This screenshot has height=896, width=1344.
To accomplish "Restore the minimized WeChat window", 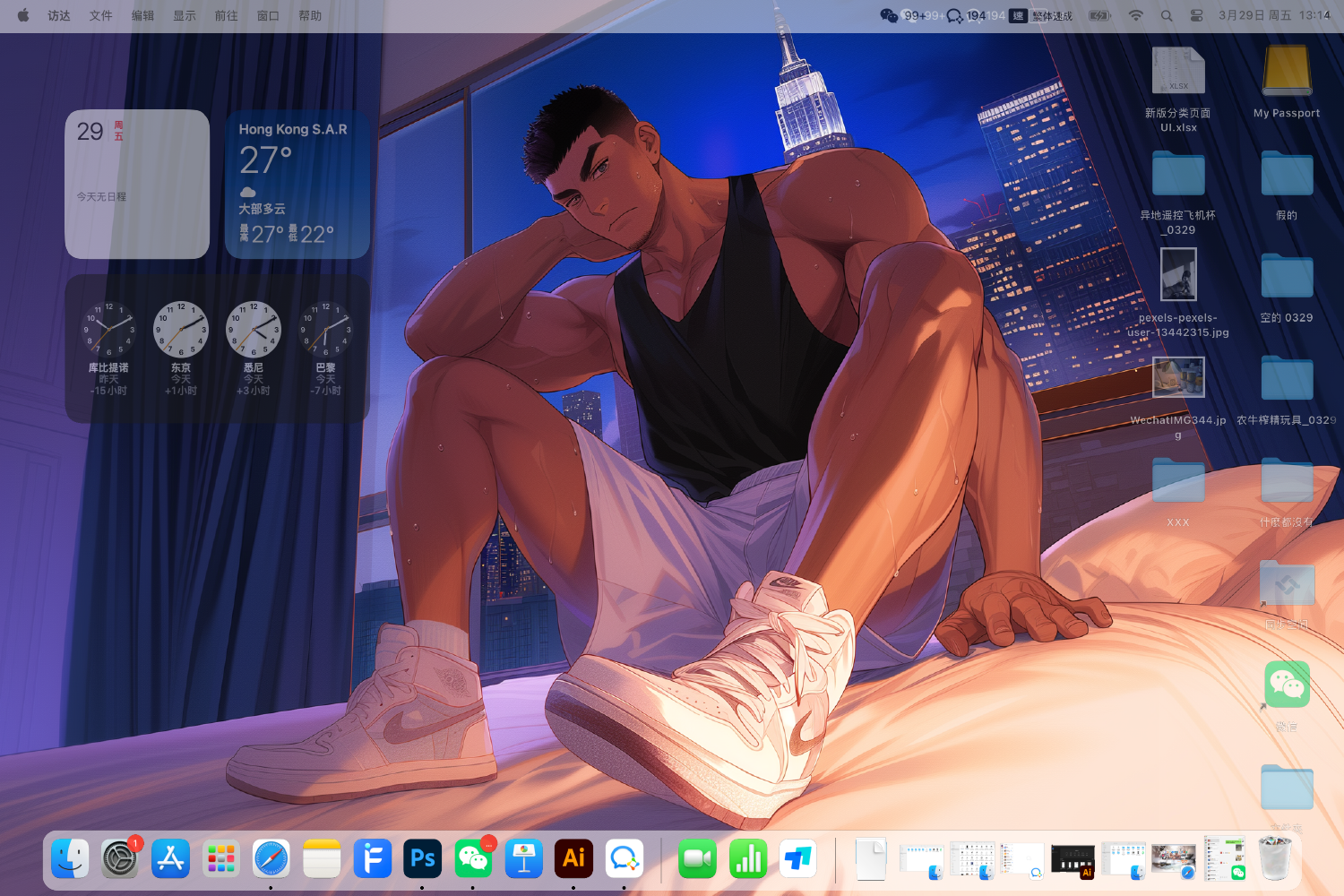I will 1225,858.
